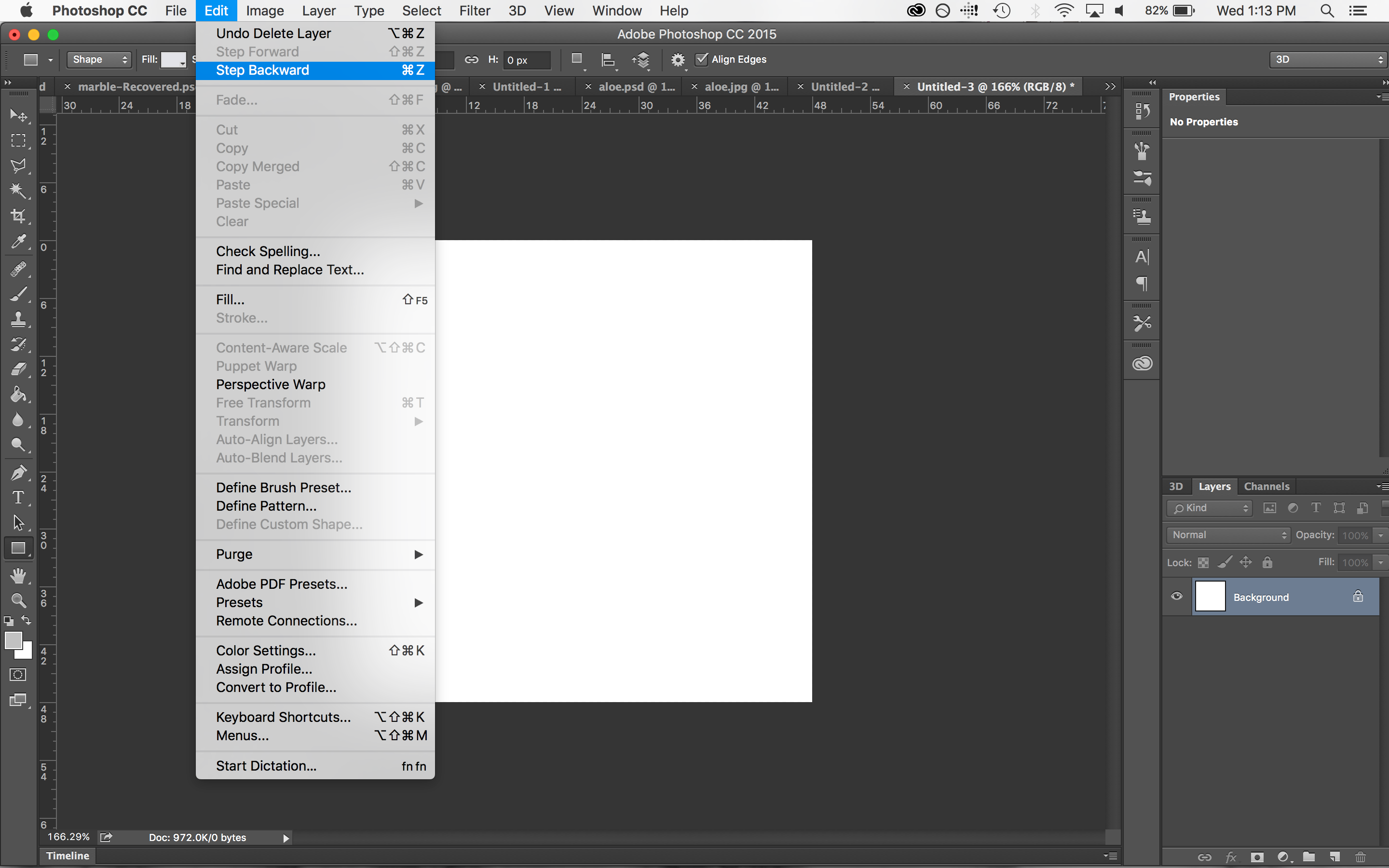Open the layer Kind filter dropdown
The width and height of the screenshot is (1389, 868).
point(1210,508)
